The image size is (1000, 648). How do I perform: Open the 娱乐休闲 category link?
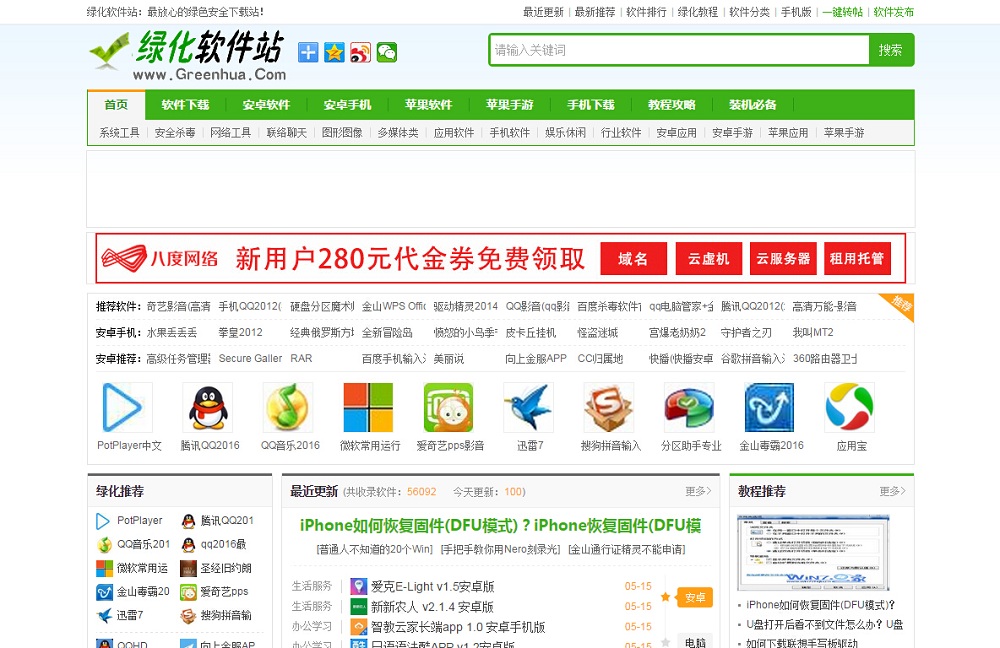coord(565,133)
